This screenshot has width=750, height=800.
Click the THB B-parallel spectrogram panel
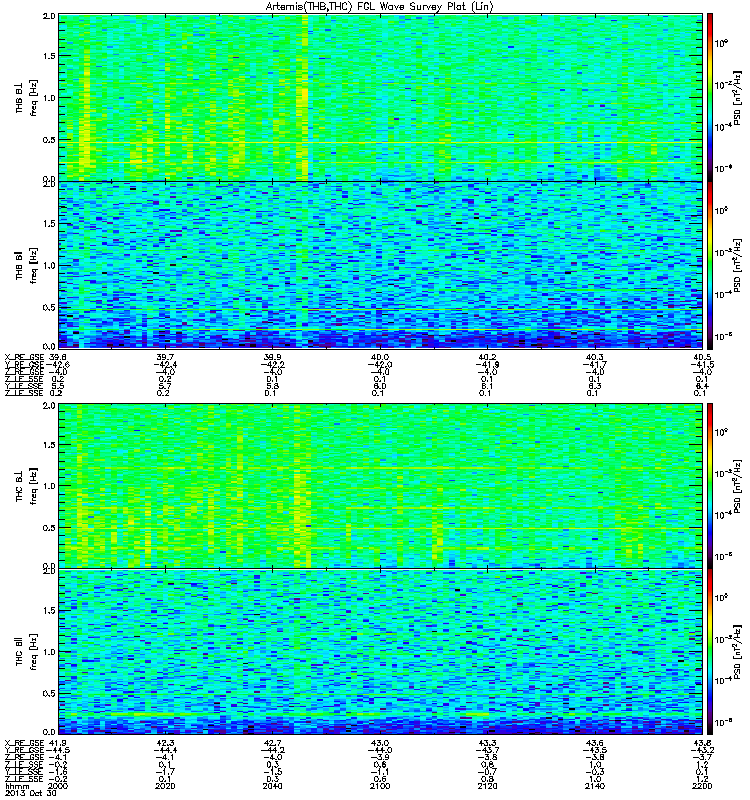pos(381,265)
